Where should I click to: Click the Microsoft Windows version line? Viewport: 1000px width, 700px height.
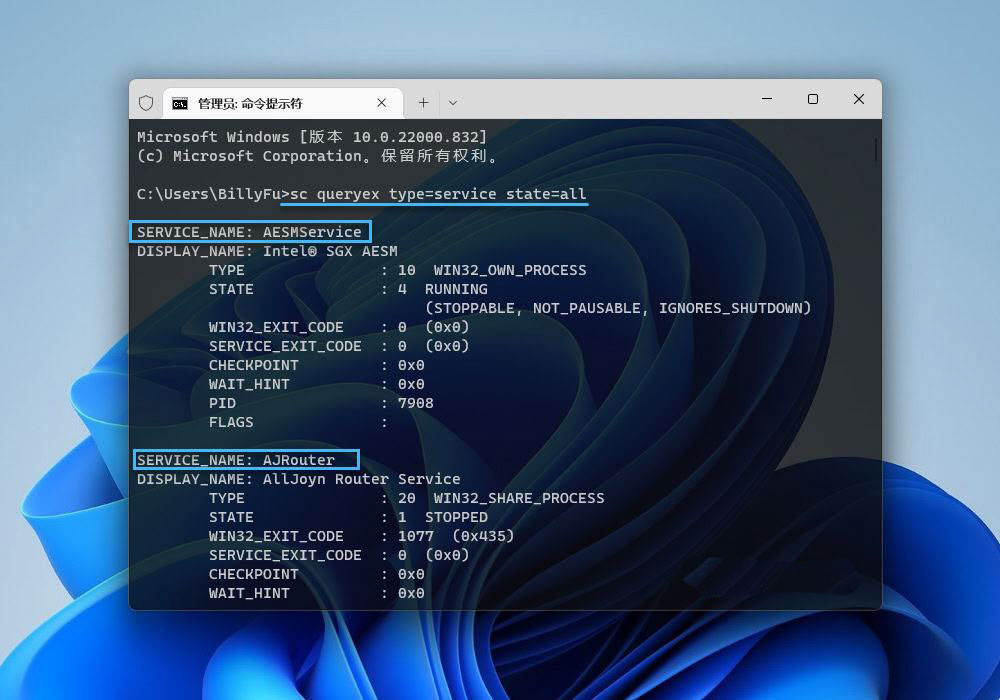(x=312, y=137)
